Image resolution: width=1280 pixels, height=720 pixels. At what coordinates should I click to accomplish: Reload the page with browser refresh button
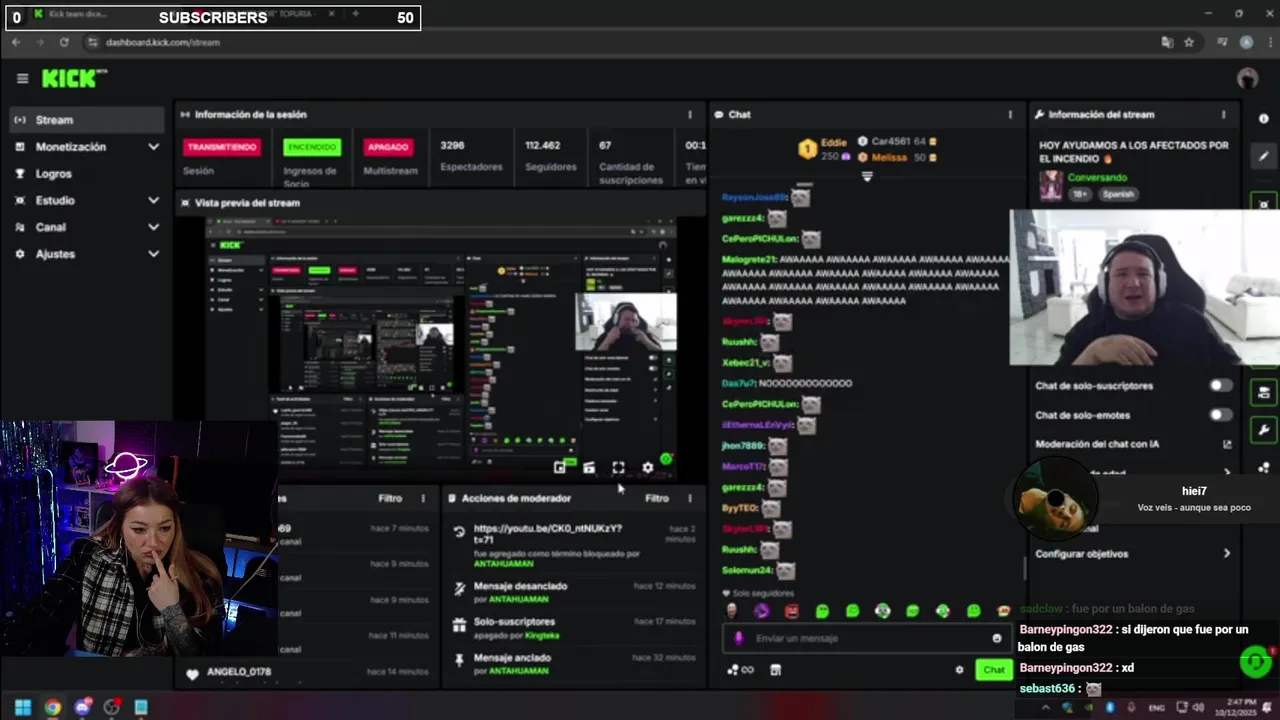pos(64,42)
